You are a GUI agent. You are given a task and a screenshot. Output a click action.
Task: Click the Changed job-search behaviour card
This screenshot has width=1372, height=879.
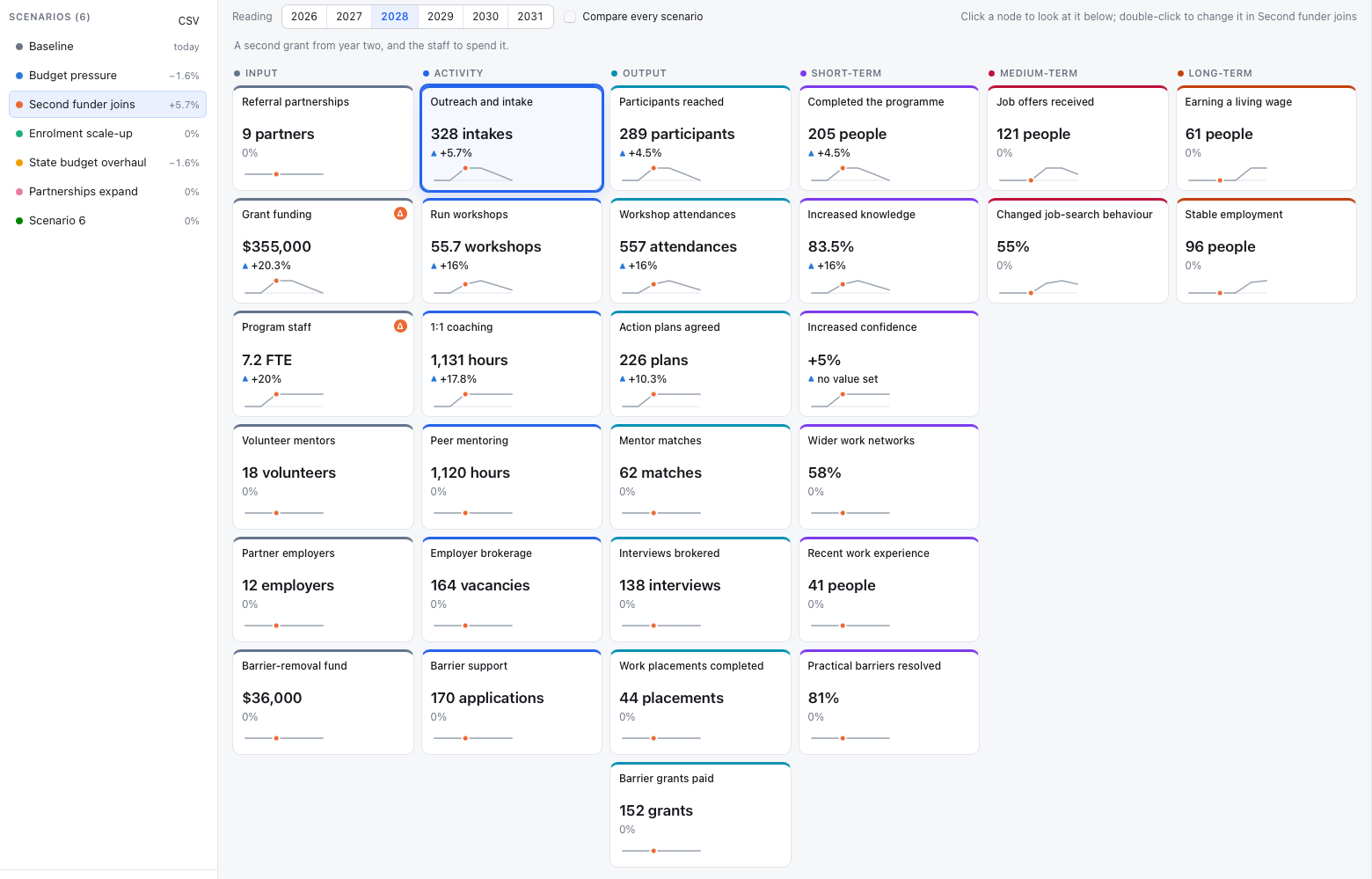point(1077,251)
